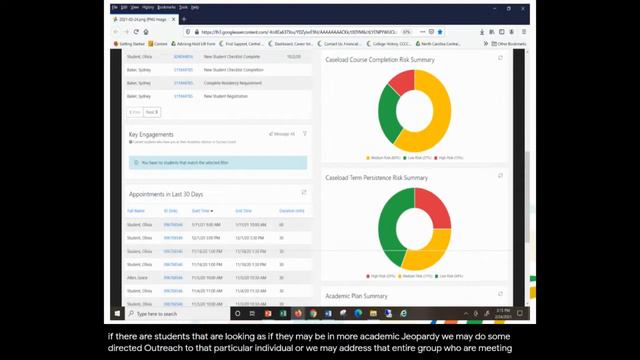Screen dimensions: 640x360
Task: Click yellow Medium Risk segment of Course Completion donut
Action: pyautogui.click(x=440, y=118)
